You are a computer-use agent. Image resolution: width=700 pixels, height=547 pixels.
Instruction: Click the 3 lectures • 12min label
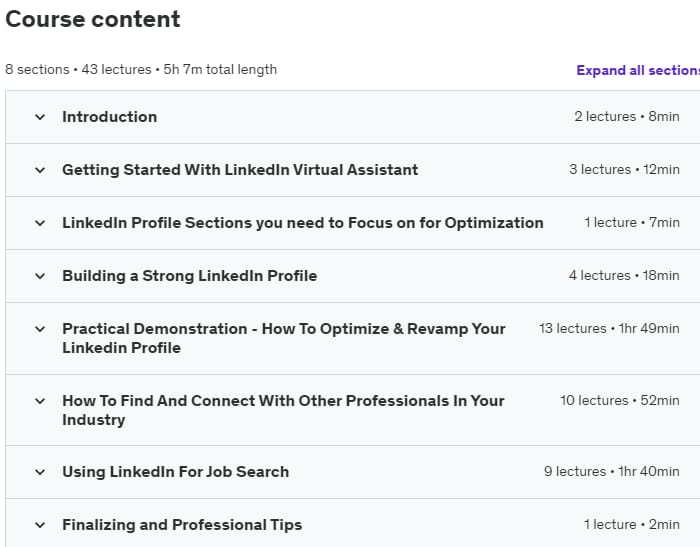(x=624, y=170)
